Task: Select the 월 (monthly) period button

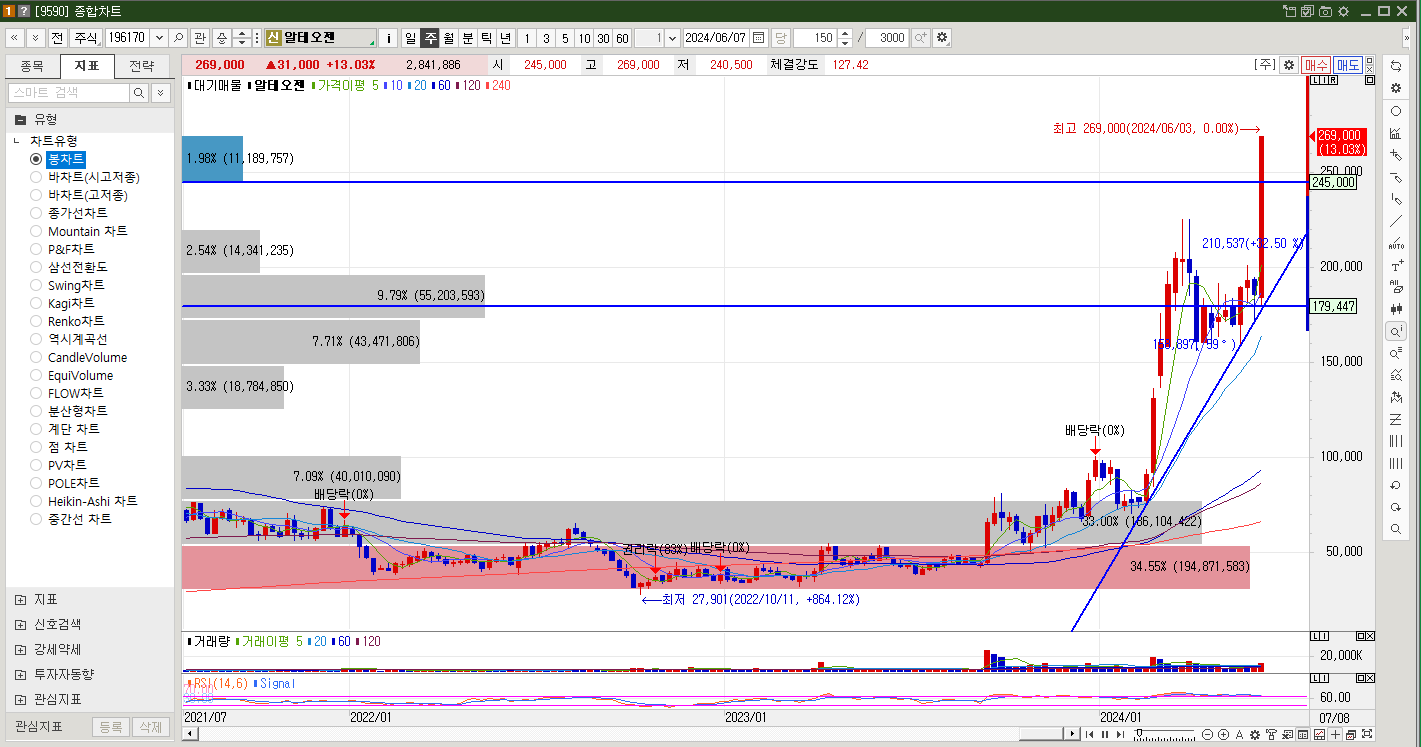Action: coord(449,38)
